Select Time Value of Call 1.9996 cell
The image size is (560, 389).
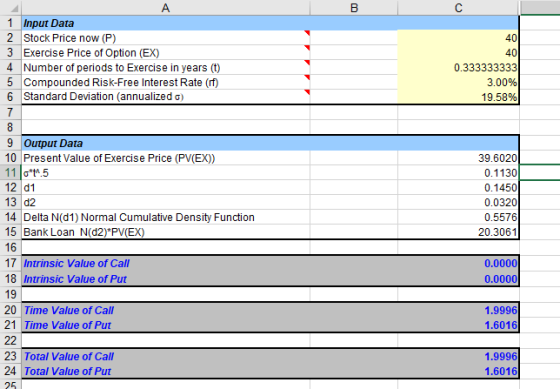458,310
